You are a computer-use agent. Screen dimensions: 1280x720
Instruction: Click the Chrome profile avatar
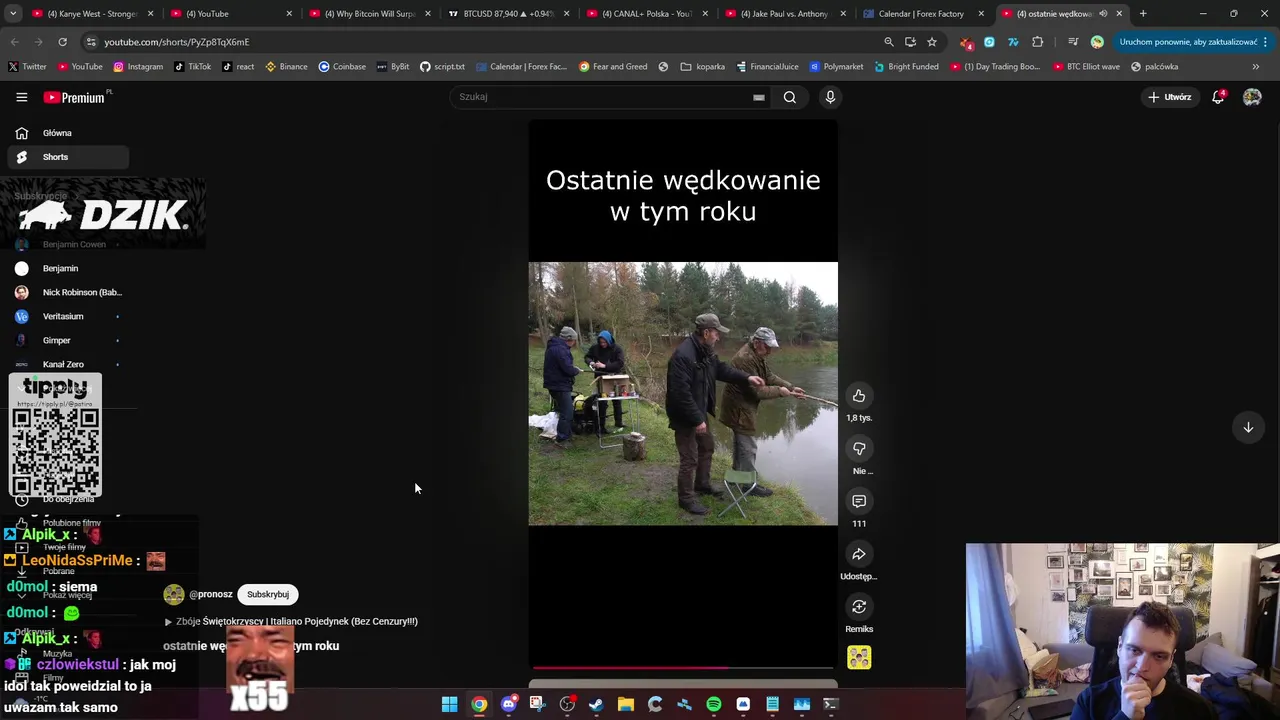(x=1097, y=42)
